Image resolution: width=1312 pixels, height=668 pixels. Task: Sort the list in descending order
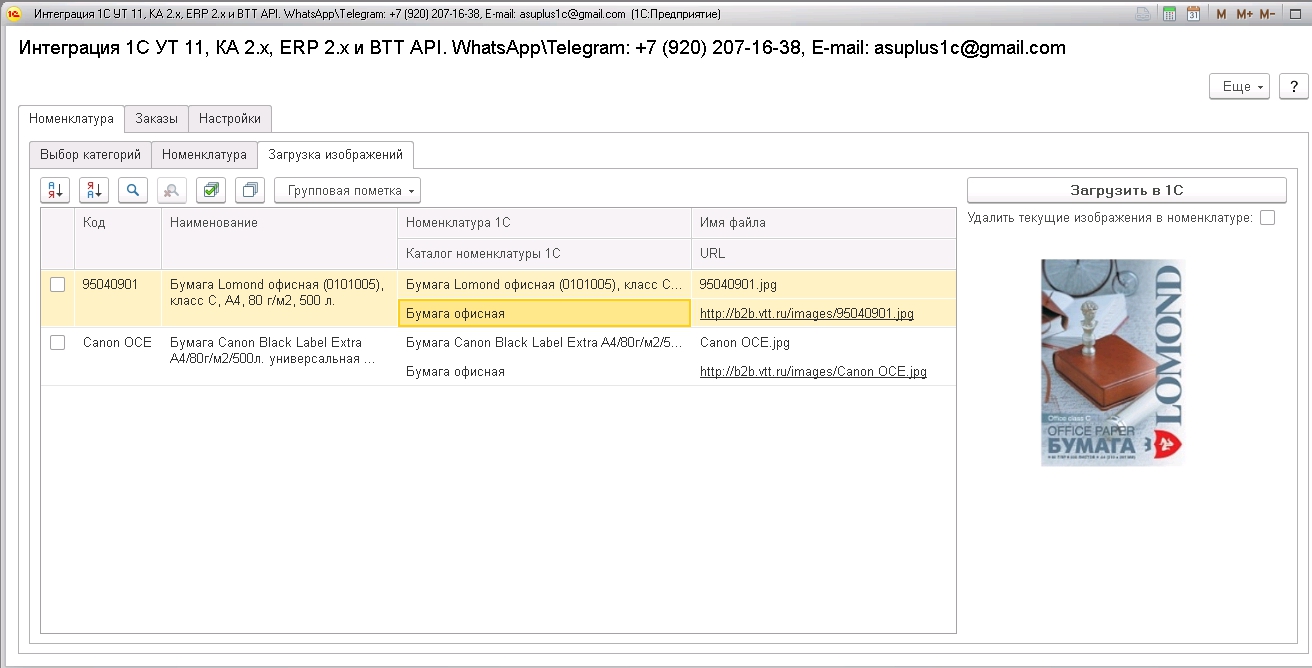pos(94,190)
